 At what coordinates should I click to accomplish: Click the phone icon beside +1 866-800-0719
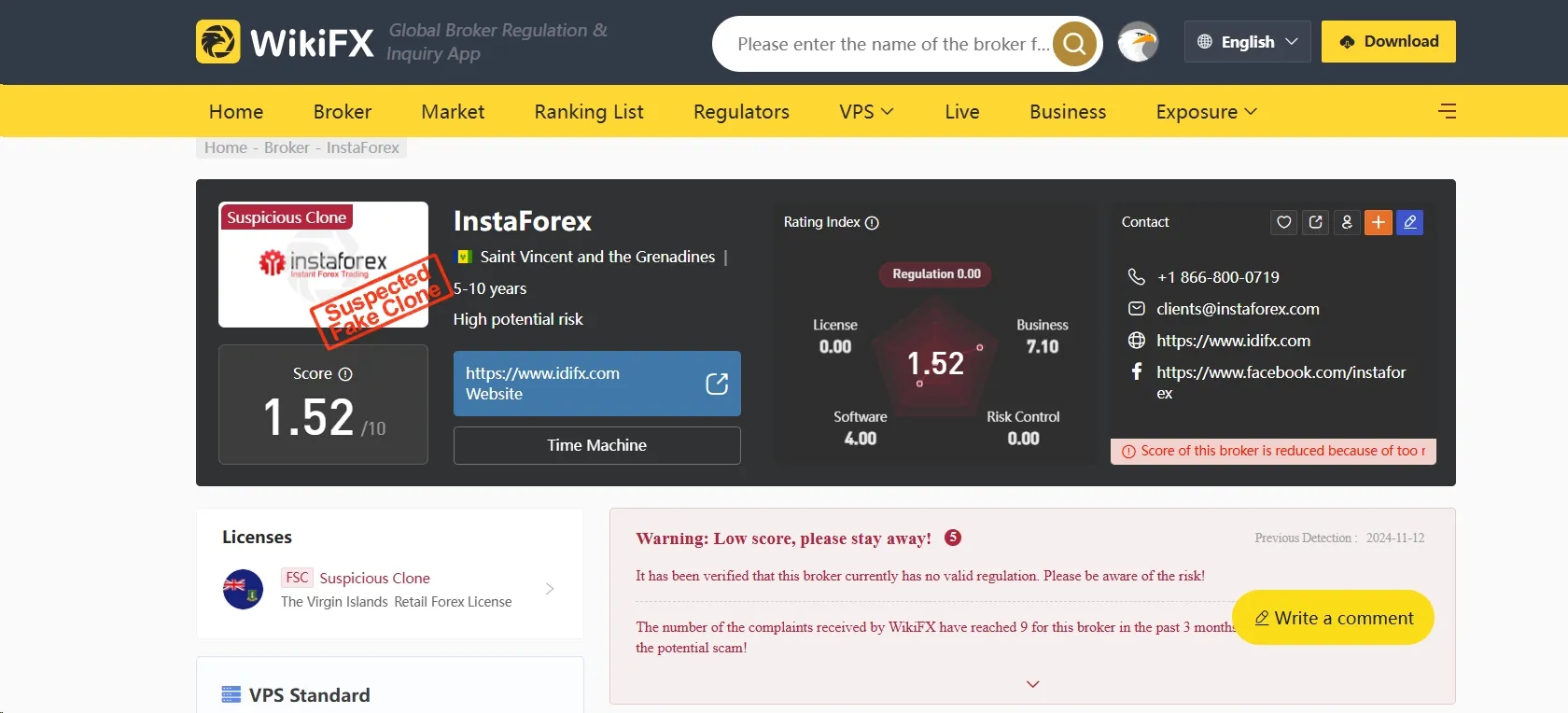pyautogui.click(x=1136, y=276)
